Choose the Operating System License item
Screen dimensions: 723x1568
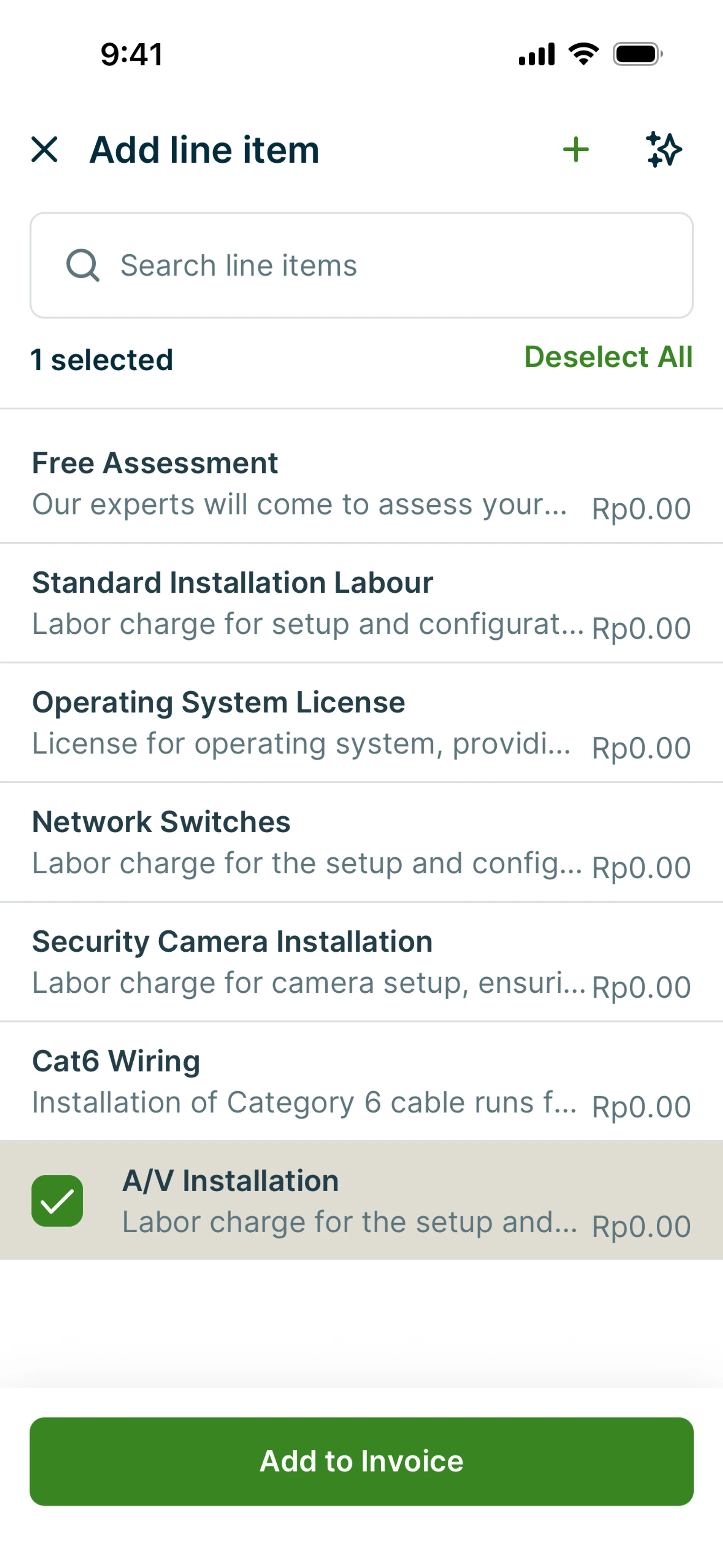pos(304,723)
